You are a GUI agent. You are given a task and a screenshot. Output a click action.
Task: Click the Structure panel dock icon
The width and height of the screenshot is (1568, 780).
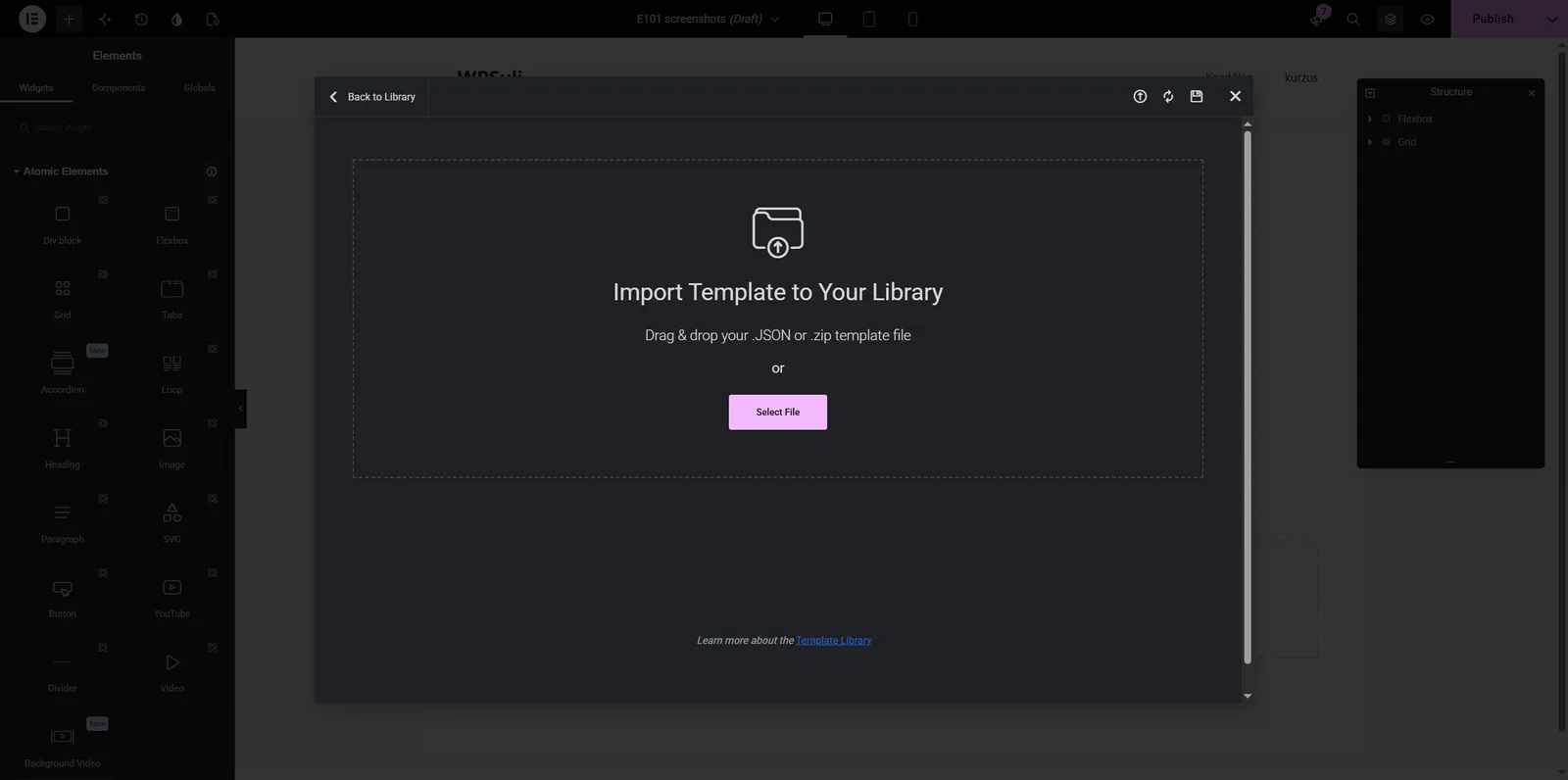[1370, 93]
